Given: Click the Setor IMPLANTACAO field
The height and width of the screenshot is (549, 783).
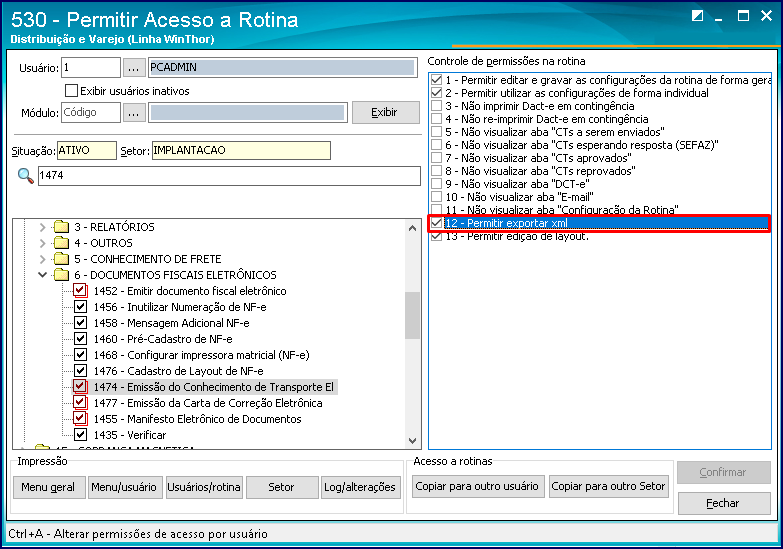Looking at the screenshot, I should (x=241, y=150).
